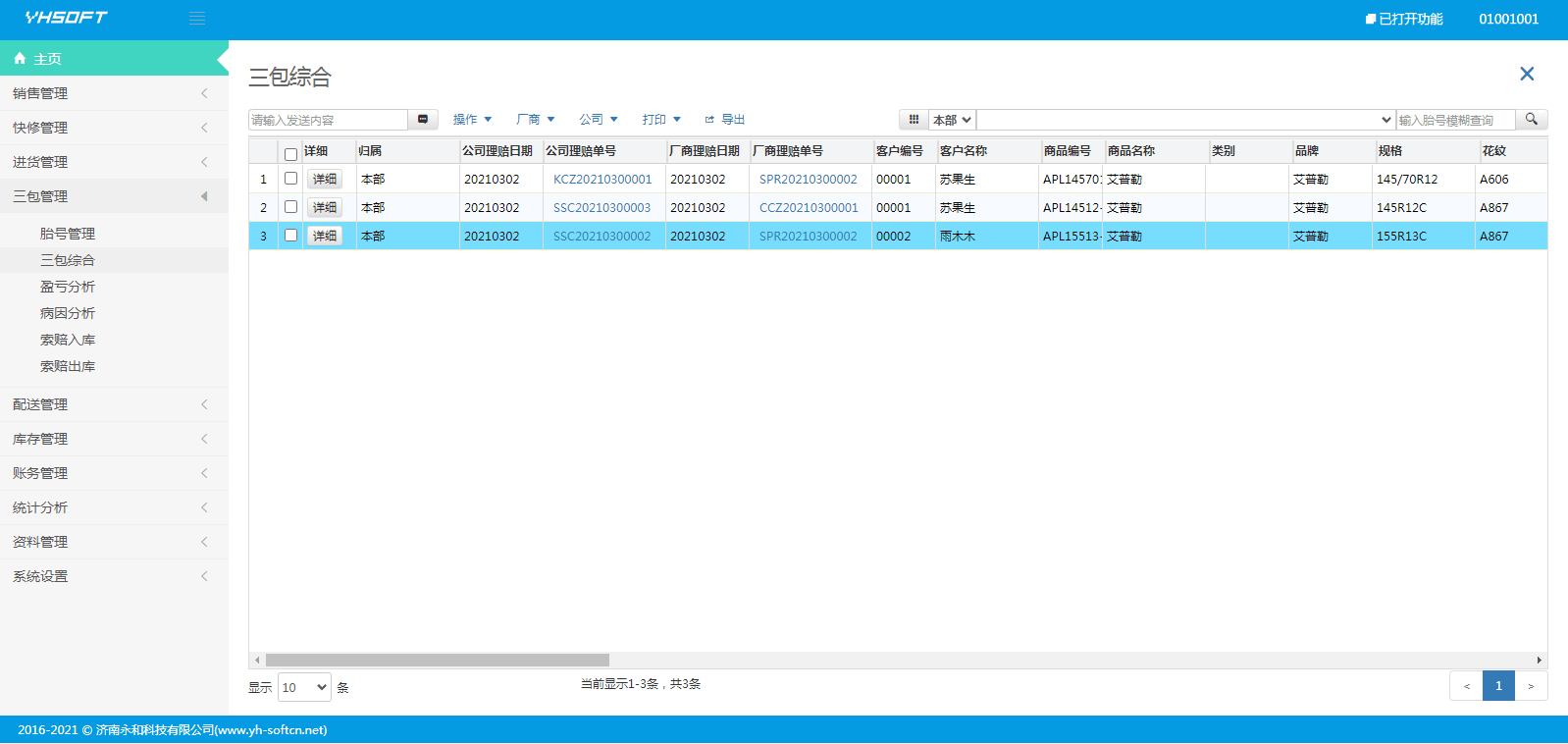This screenshot has height=744, width=1568.
Task: Expand the 配送管理 sidebar section
Action: 114,404
